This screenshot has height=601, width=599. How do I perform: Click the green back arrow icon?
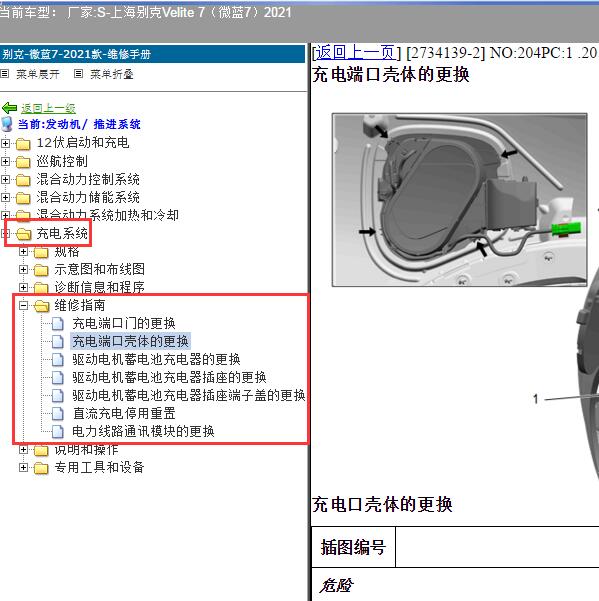coord(9,108)
